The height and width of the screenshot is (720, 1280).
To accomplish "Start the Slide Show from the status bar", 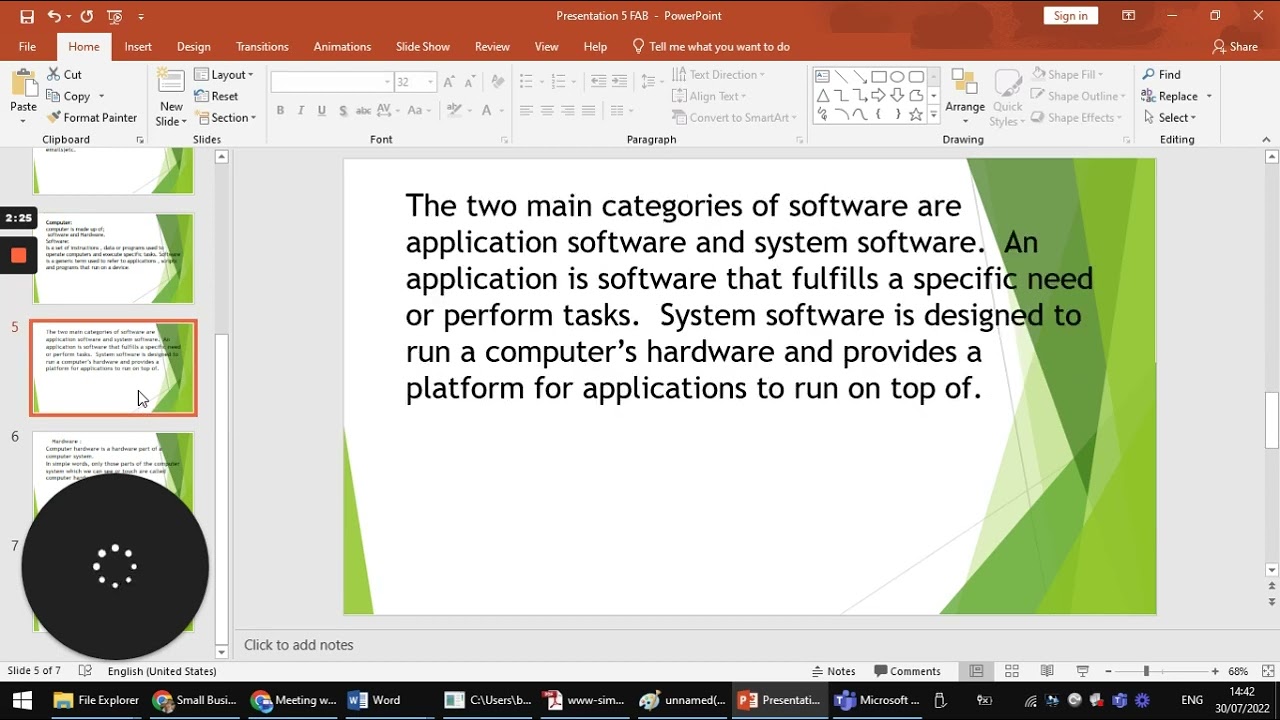I will click(1082, 671).
